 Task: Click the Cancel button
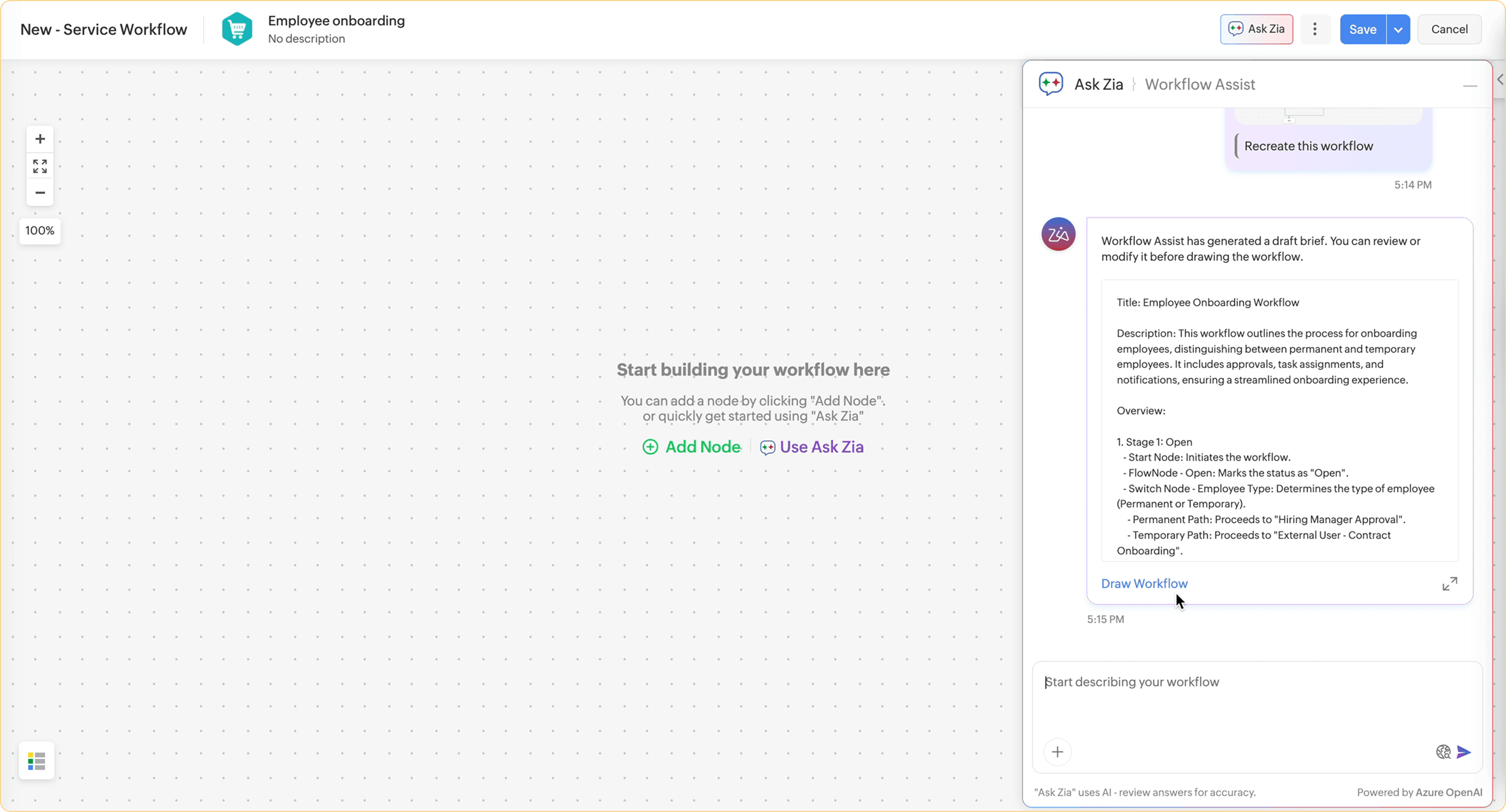1448,29
